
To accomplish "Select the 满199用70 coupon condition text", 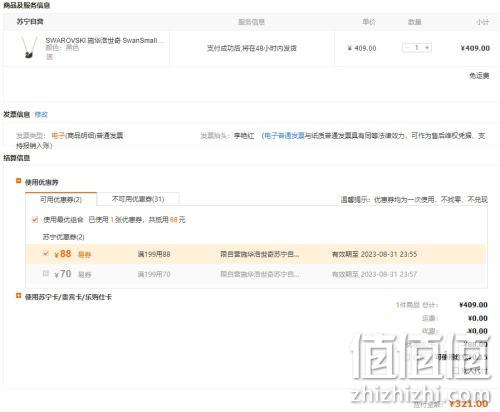I will [154, 274].
